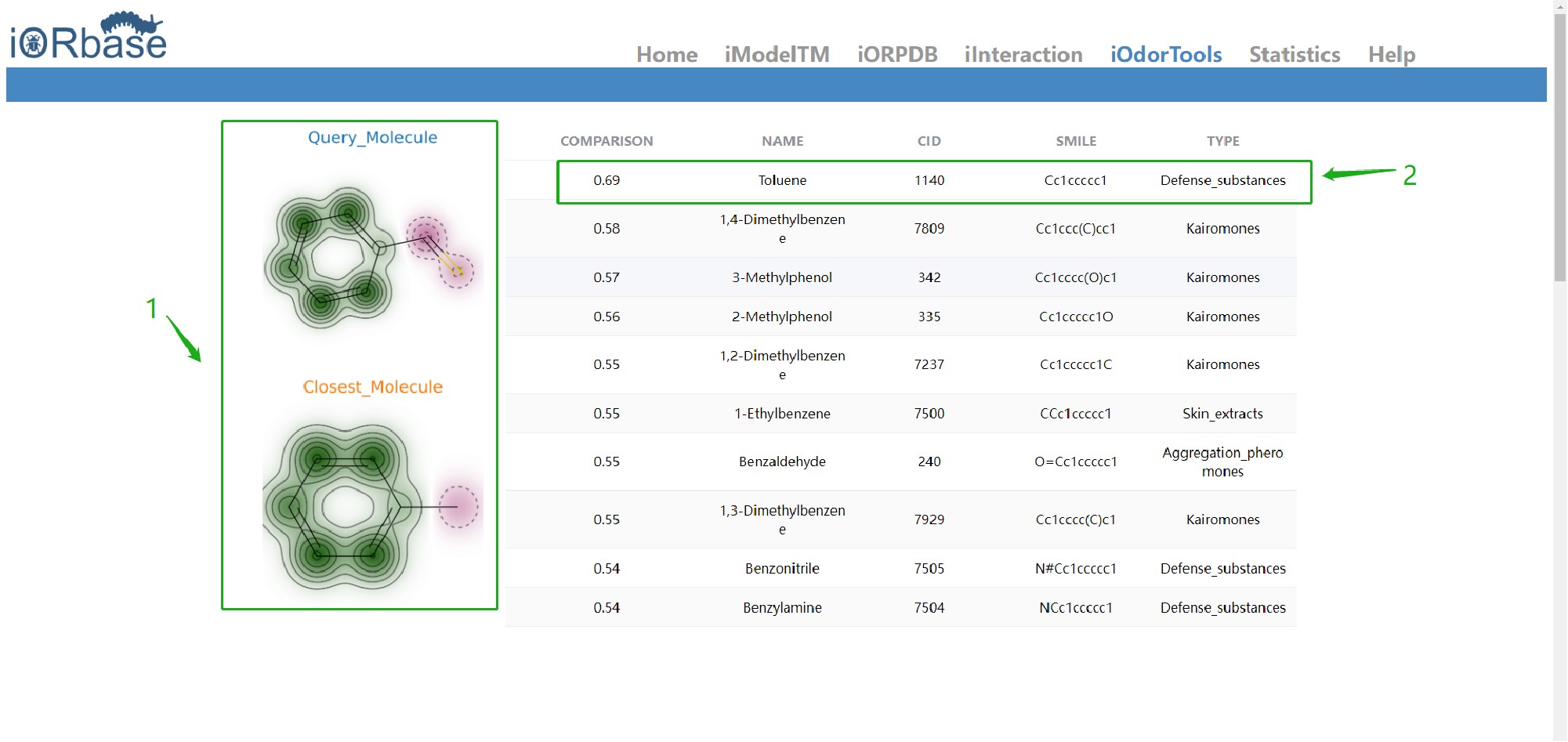Click the Query_Molecule similarity map image

click(373, 258)
